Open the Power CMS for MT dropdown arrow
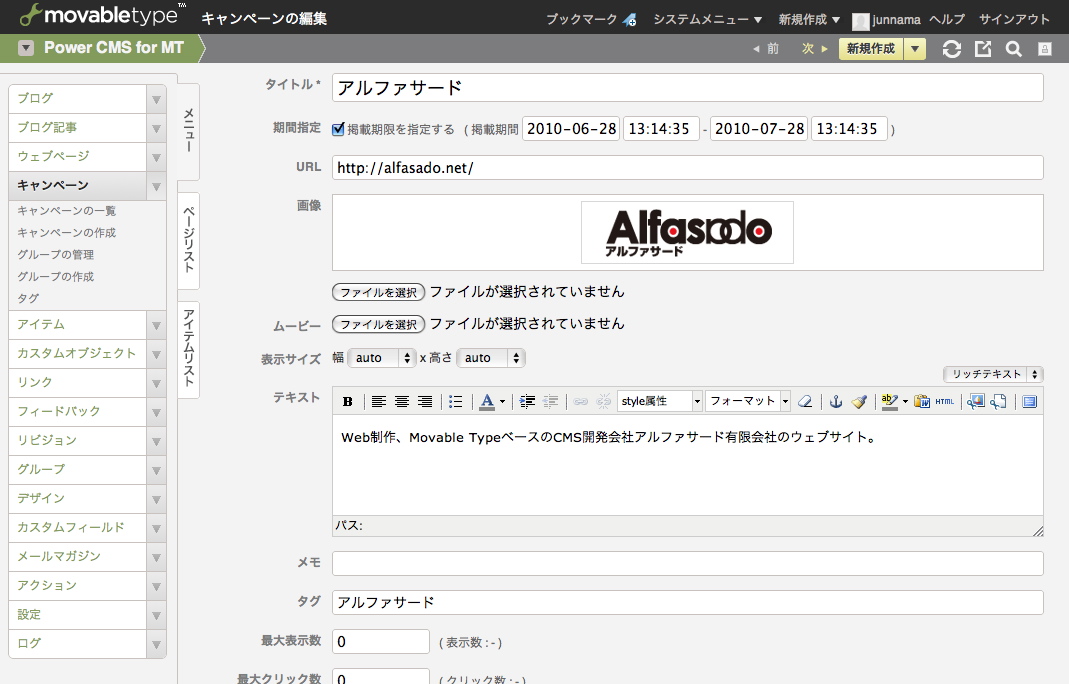1069x684 pixels. pyautogui.click(x=26, y=48)
